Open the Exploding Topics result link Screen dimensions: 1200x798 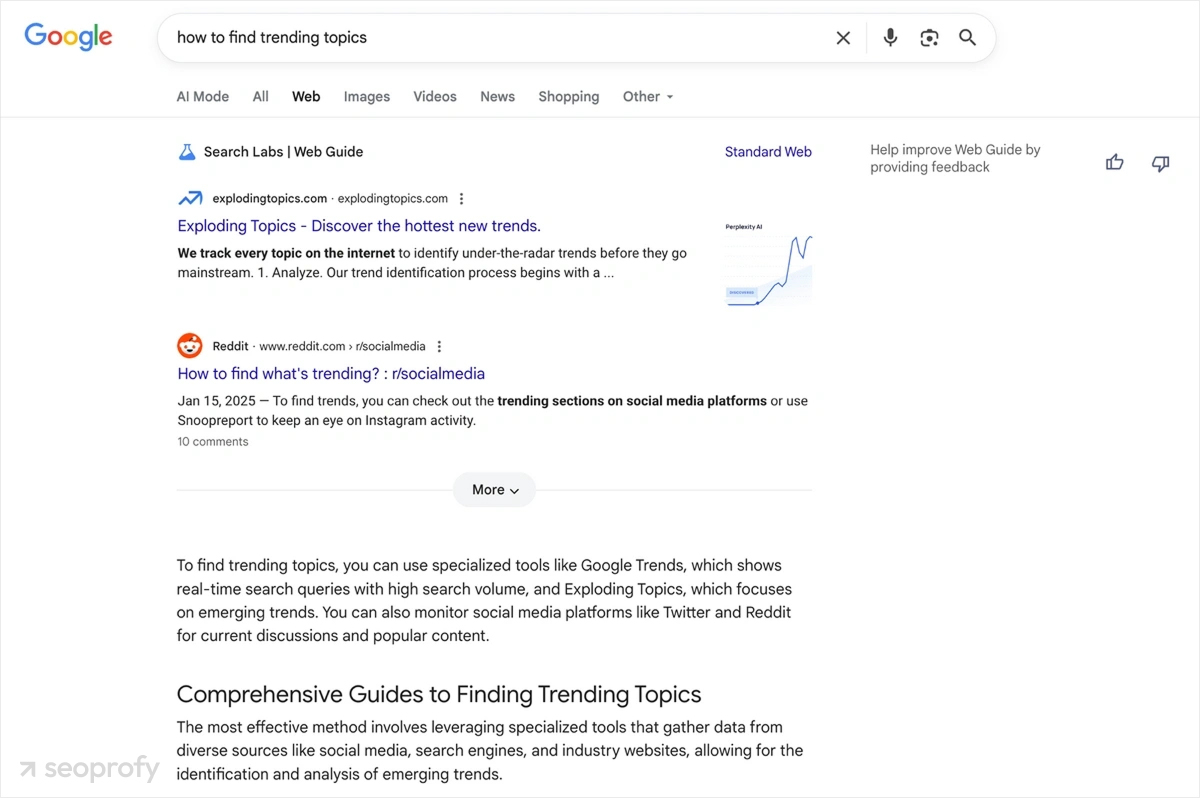pos(358,225)
